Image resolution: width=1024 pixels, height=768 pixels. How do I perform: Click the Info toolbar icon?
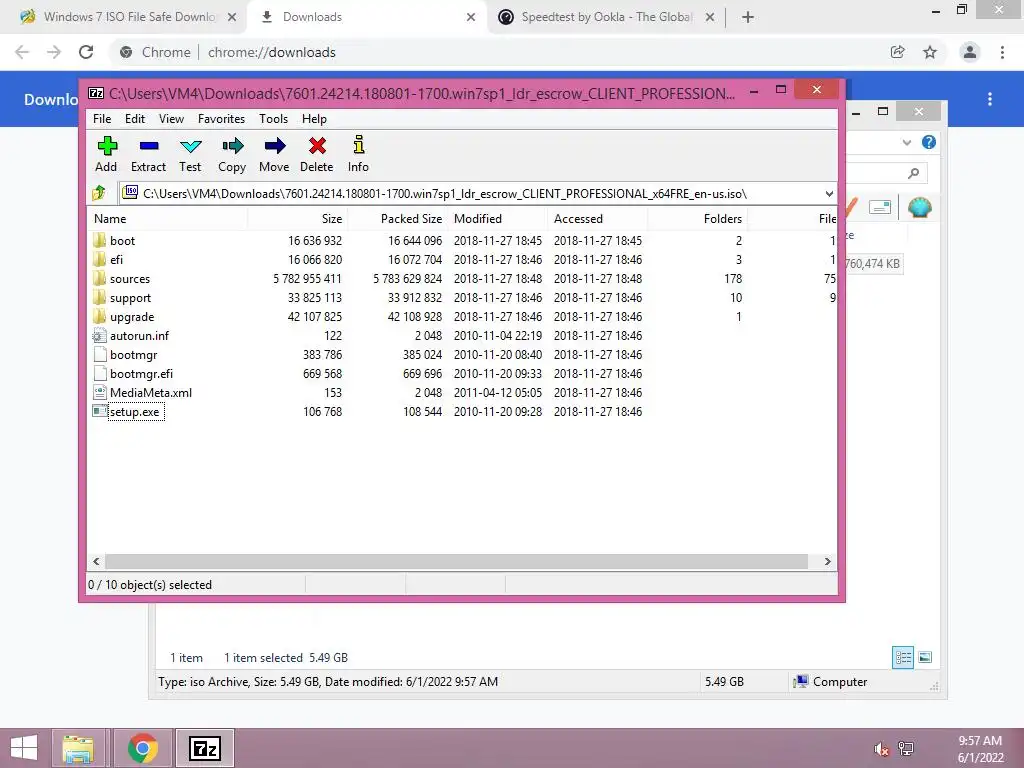click(x=359, y=145)
